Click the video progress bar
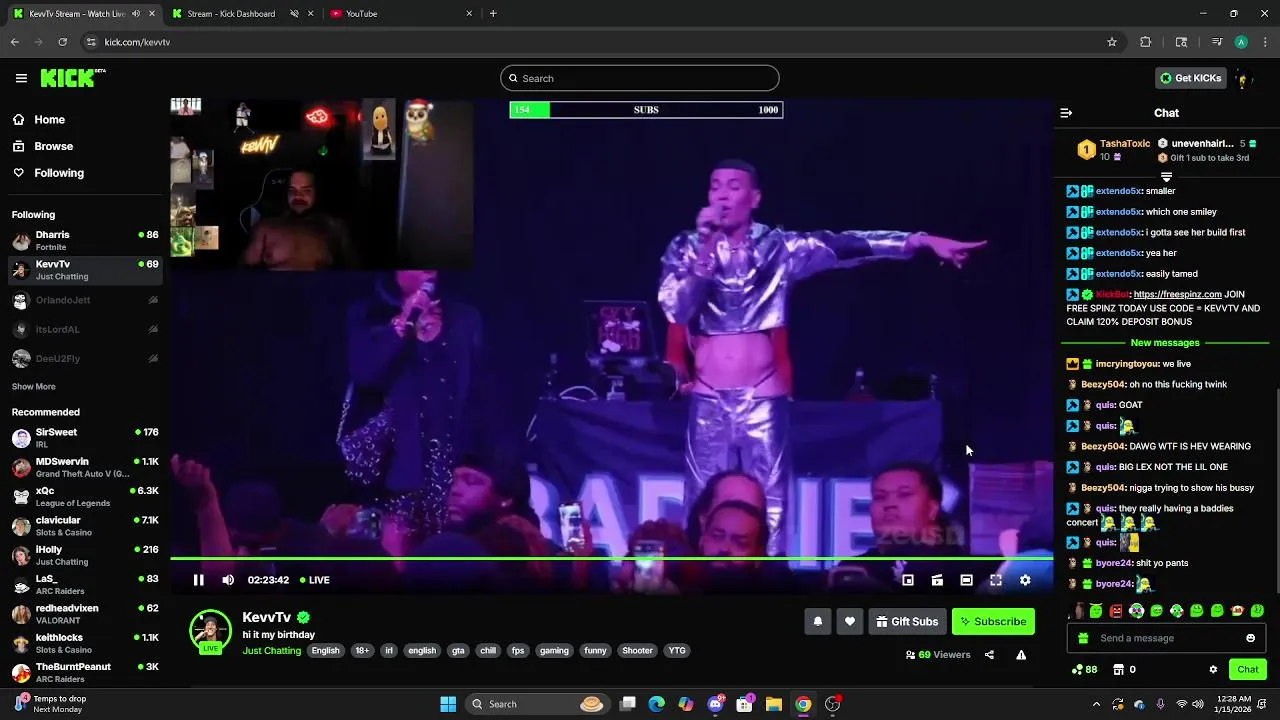Image resolution: width=1280 pixels, height=720 pixels. click(x=611, y=560)
